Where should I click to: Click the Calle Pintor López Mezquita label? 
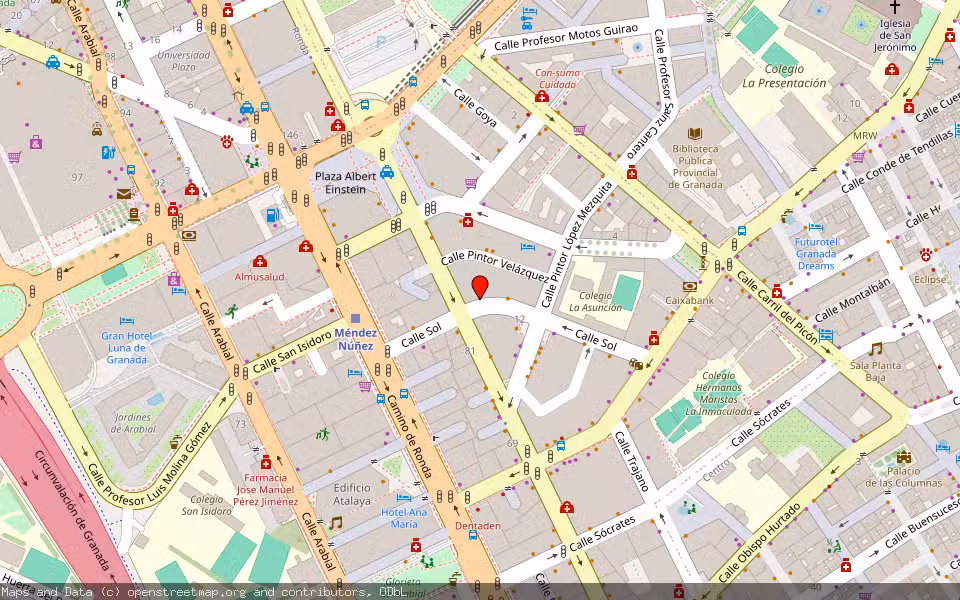[x=577, y=244]
